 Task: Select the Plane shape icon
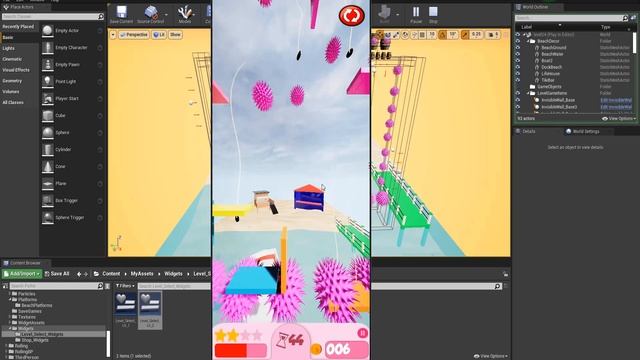tap(48, 184)
